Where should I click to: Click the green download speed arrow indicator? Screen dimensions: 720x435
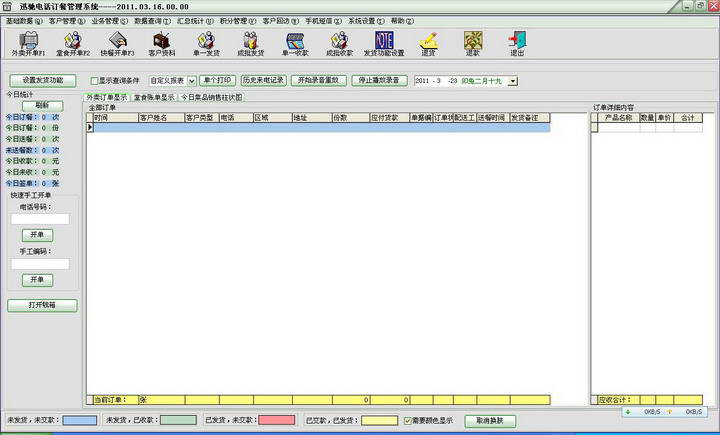[628, 412]
